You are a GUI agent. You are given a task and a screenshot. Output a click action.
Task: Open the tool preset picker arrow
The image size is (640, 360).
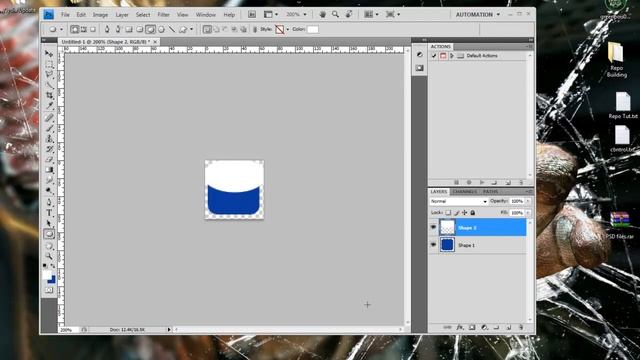[61, 29]
